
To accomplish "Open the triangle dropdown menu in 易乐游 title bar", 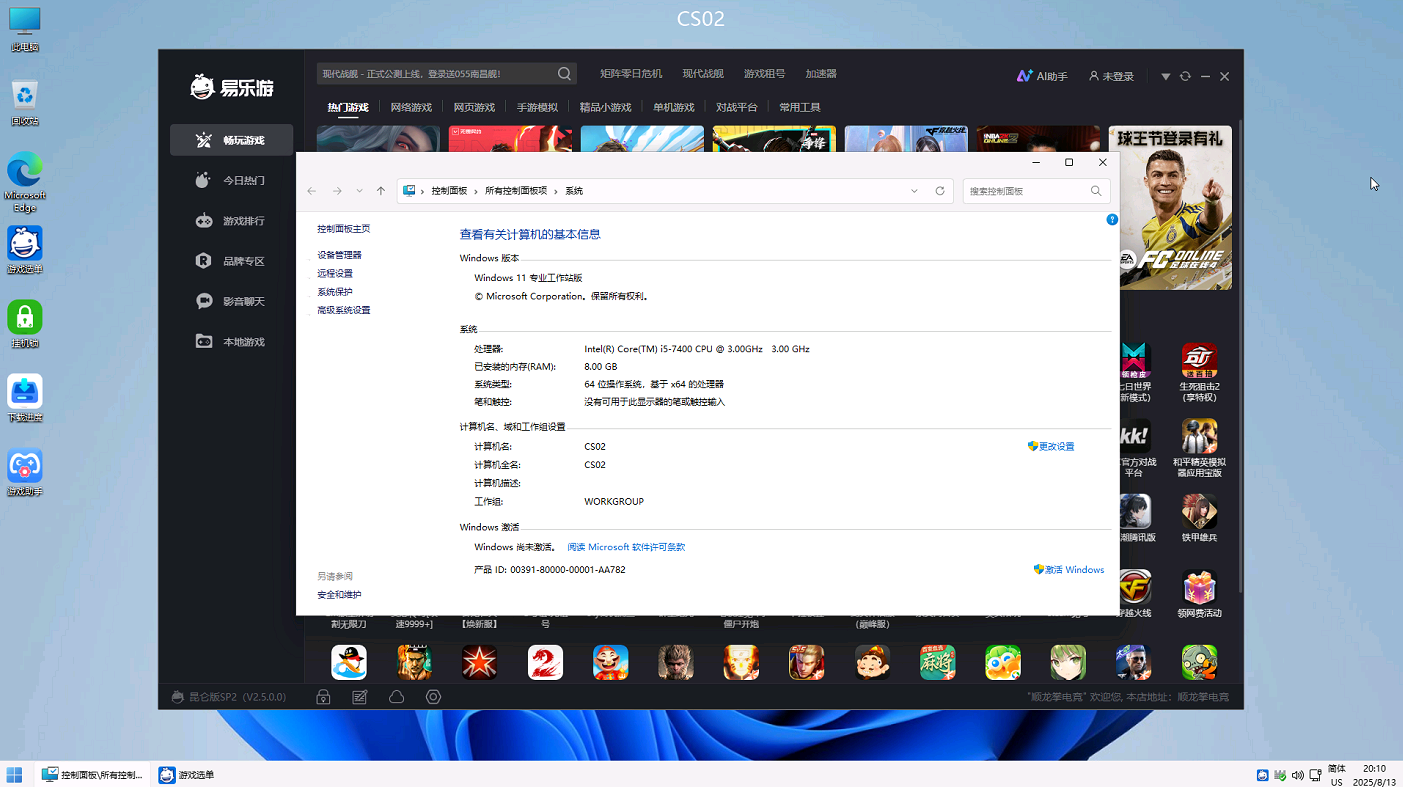I will [x=1165, y=76].
